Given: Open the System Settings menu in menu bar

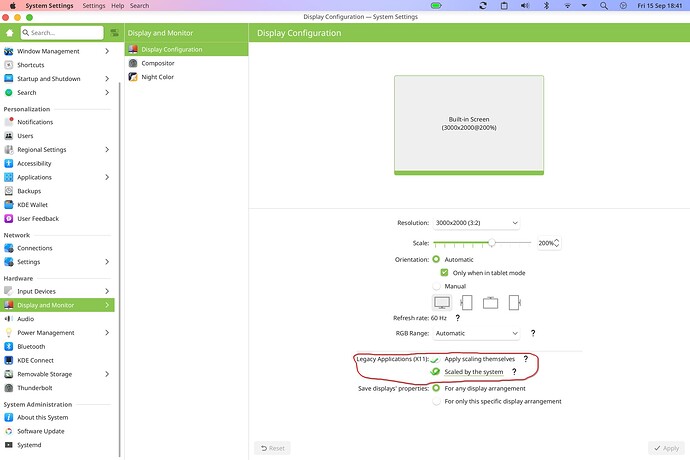Looking at the screenshot, I should pos(49,6).
